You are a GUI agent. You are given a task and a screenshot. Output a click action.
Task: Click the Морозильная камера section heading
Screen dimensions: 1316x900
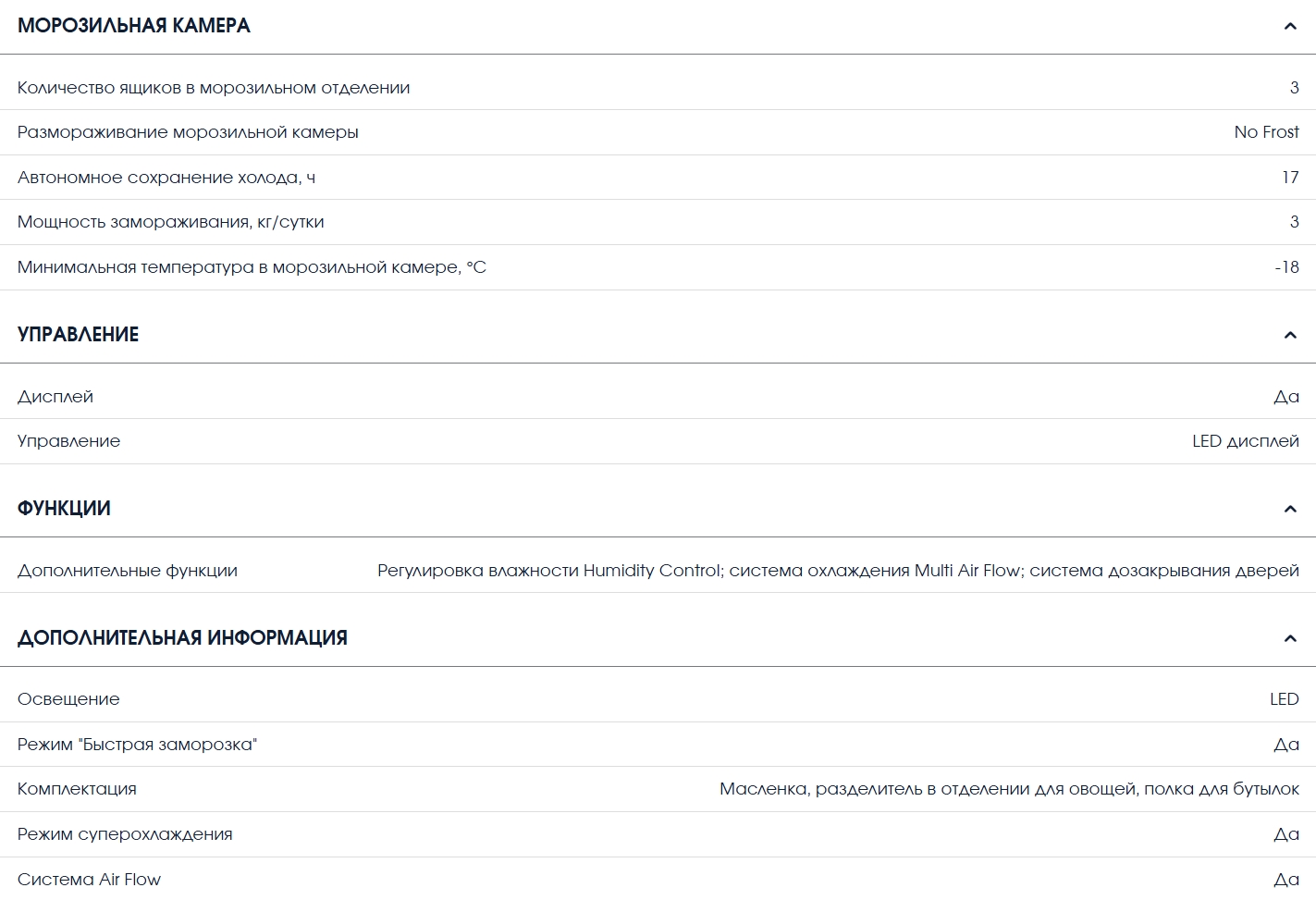[x=134, y=26]
